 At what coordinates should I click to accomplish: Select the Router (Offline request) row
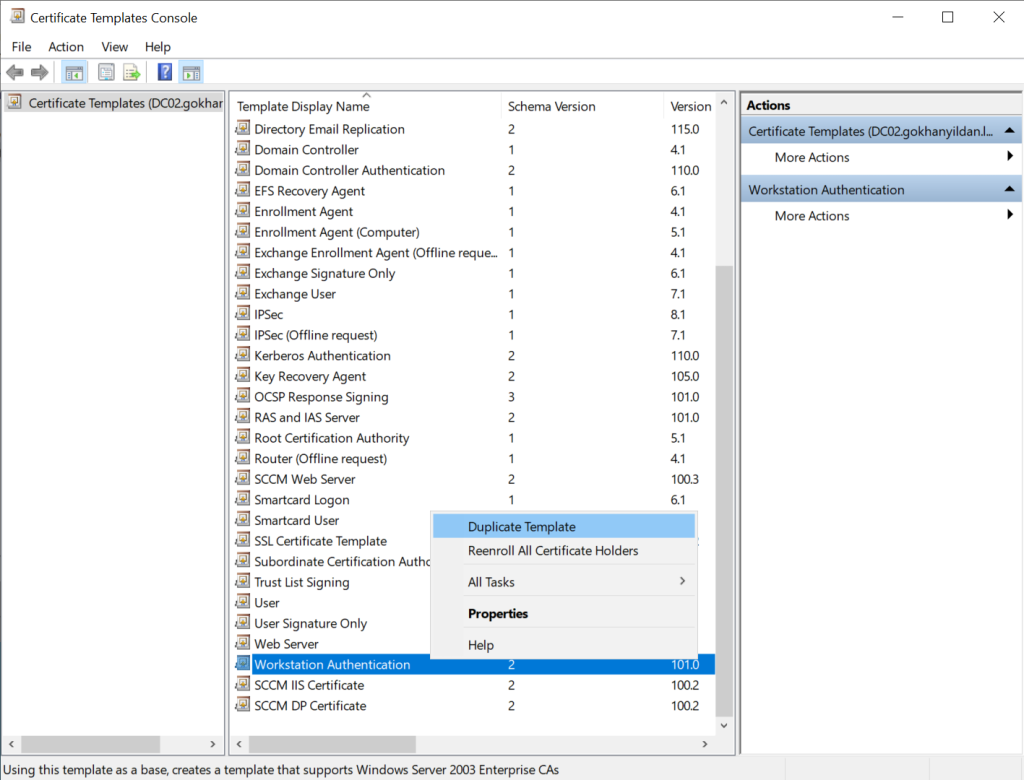click(474, 458)
